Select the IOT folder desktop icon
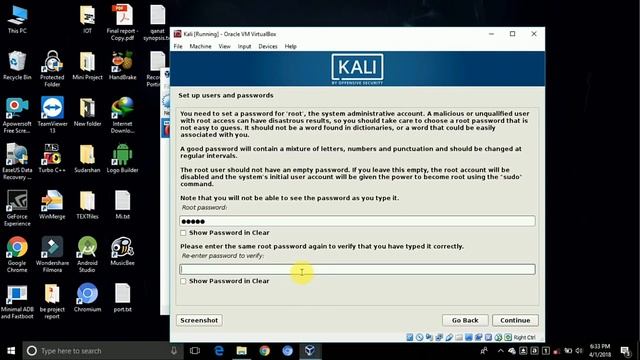This screenshot has width=640, height=360. point(87,19)
